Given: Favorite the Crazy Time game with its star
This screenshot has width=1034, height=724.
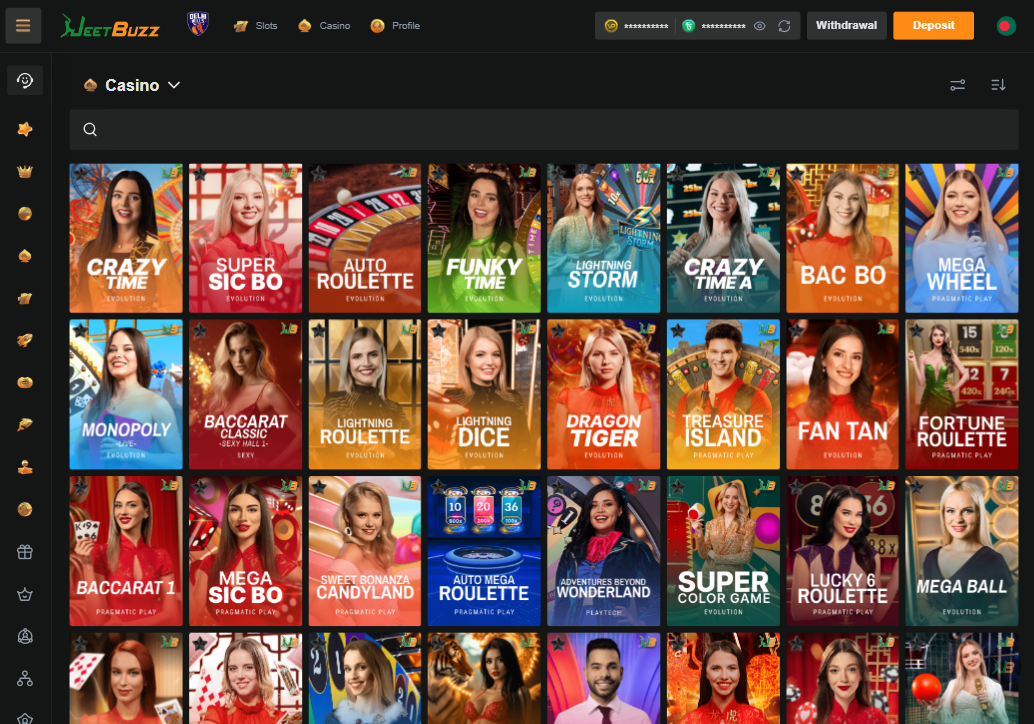Looking at the screenshot, I should tap(80, 174).
